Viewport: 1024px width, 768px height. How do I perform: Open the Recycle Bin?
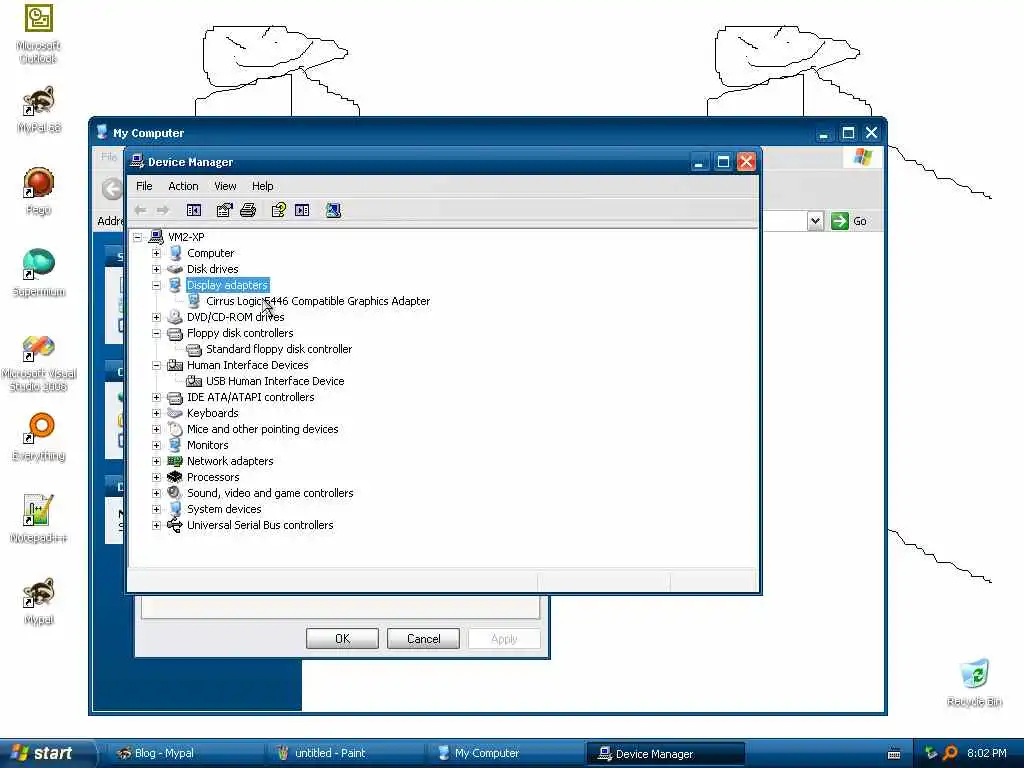click(x=974, y=683)
